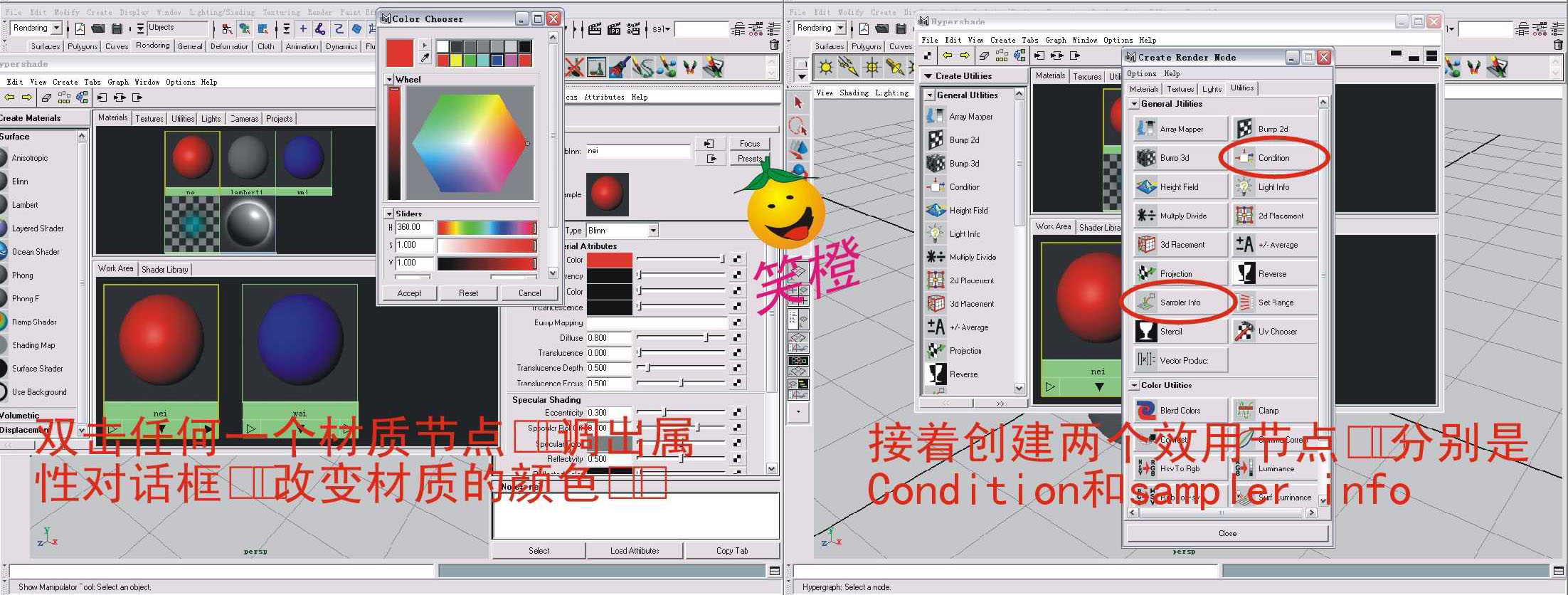This screenshot has width=1568, height=595.
Task: Create a Projection node in Create Render Node
Action: [x=1180, y=274]
